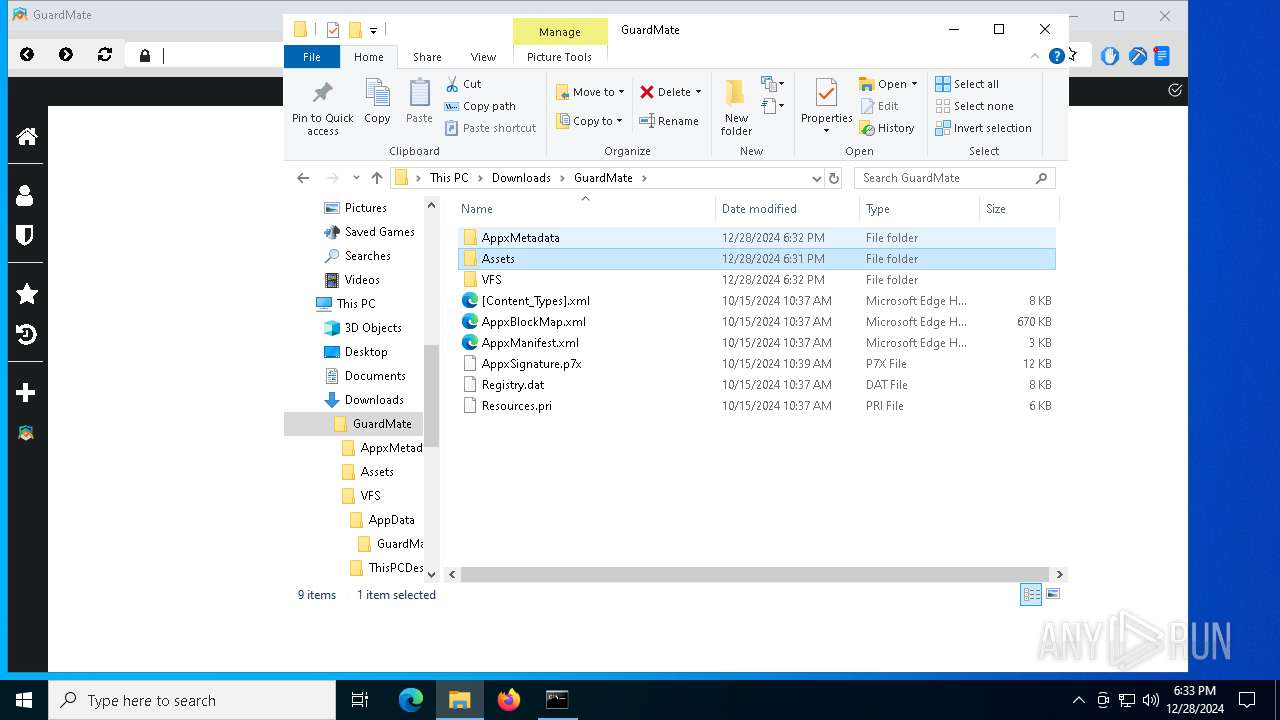Select the AppxSignature.p7x file
This screenshot has width=1280, height=720.
756,364
